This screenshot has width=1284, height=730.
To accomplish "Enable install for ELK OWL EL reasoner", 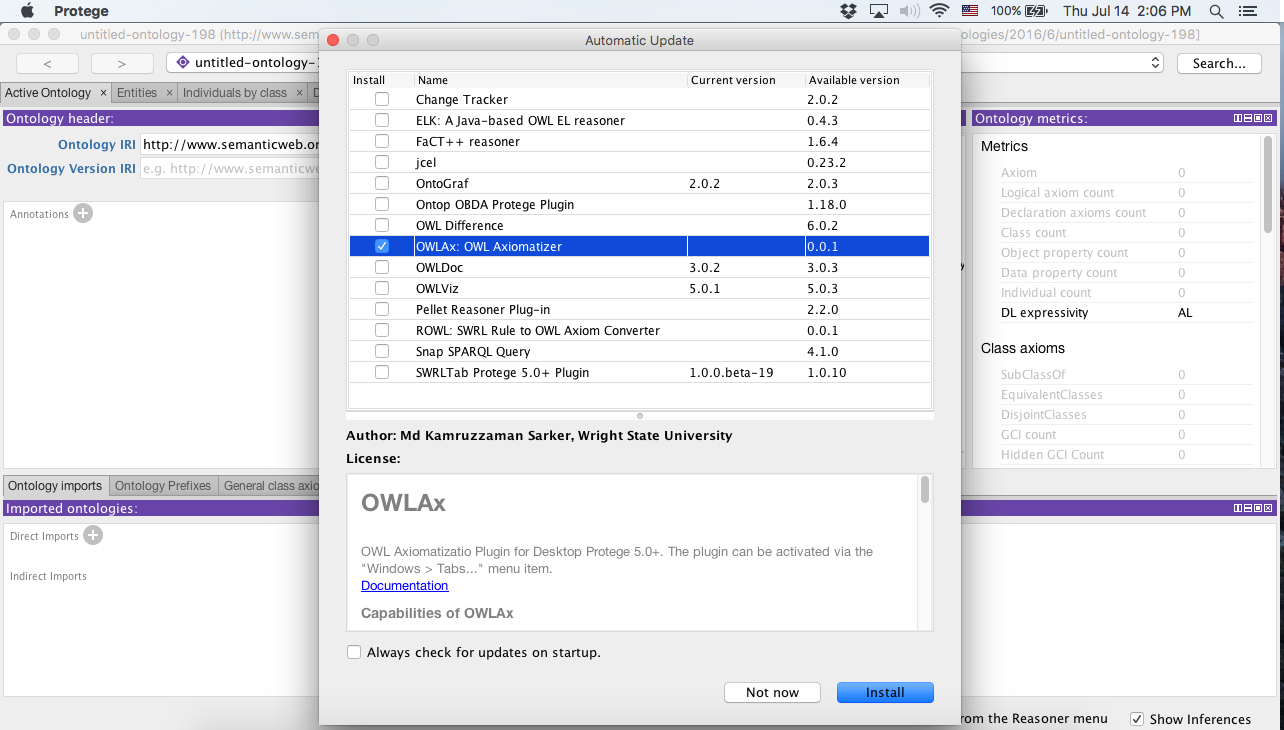I will [382, 121].
